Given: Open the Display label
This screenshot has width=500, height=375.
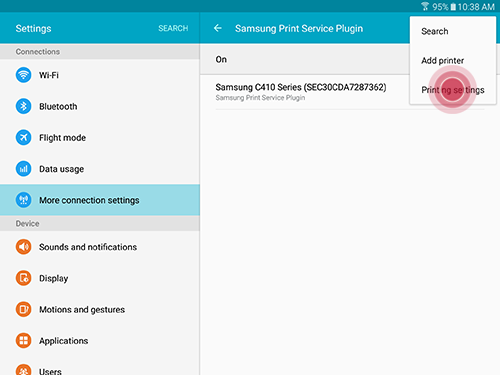Looking at the screenshot, I should click(x=53, y=278).
